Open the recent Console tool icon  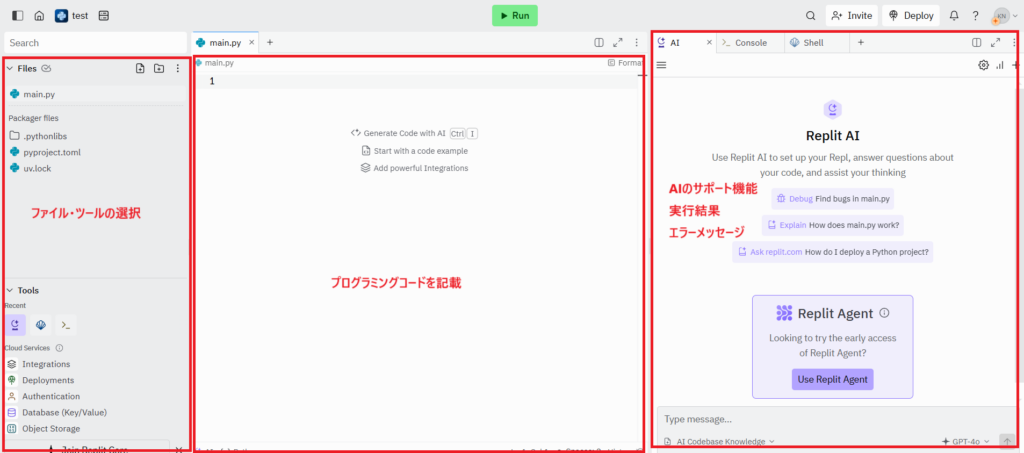coord(66,324)
